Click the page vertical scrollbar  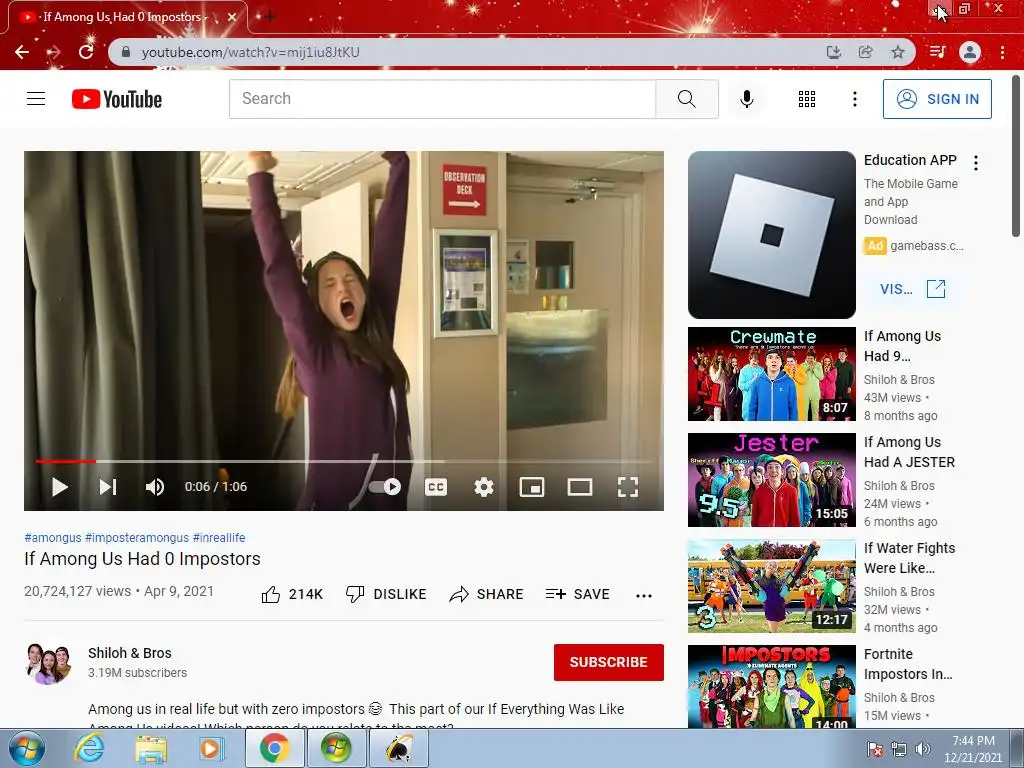[1016, 157]
